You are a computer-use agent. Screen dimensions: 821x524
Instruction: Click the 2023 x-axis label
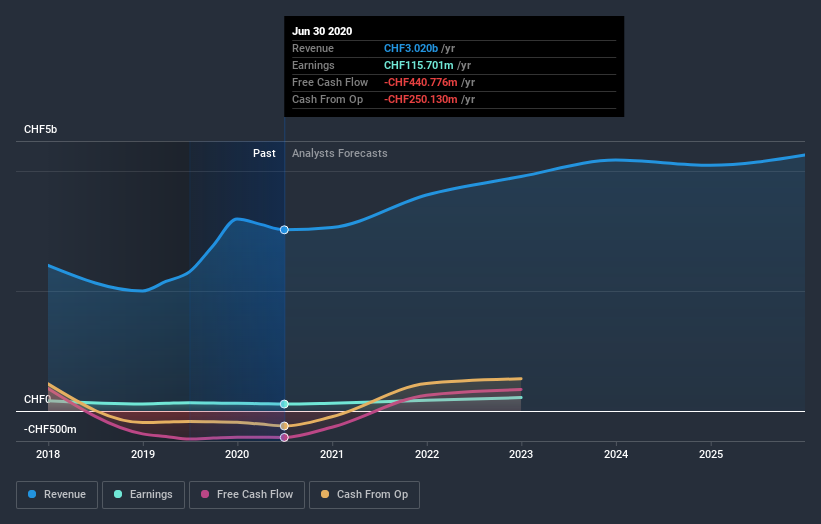[x=521, y=454]
